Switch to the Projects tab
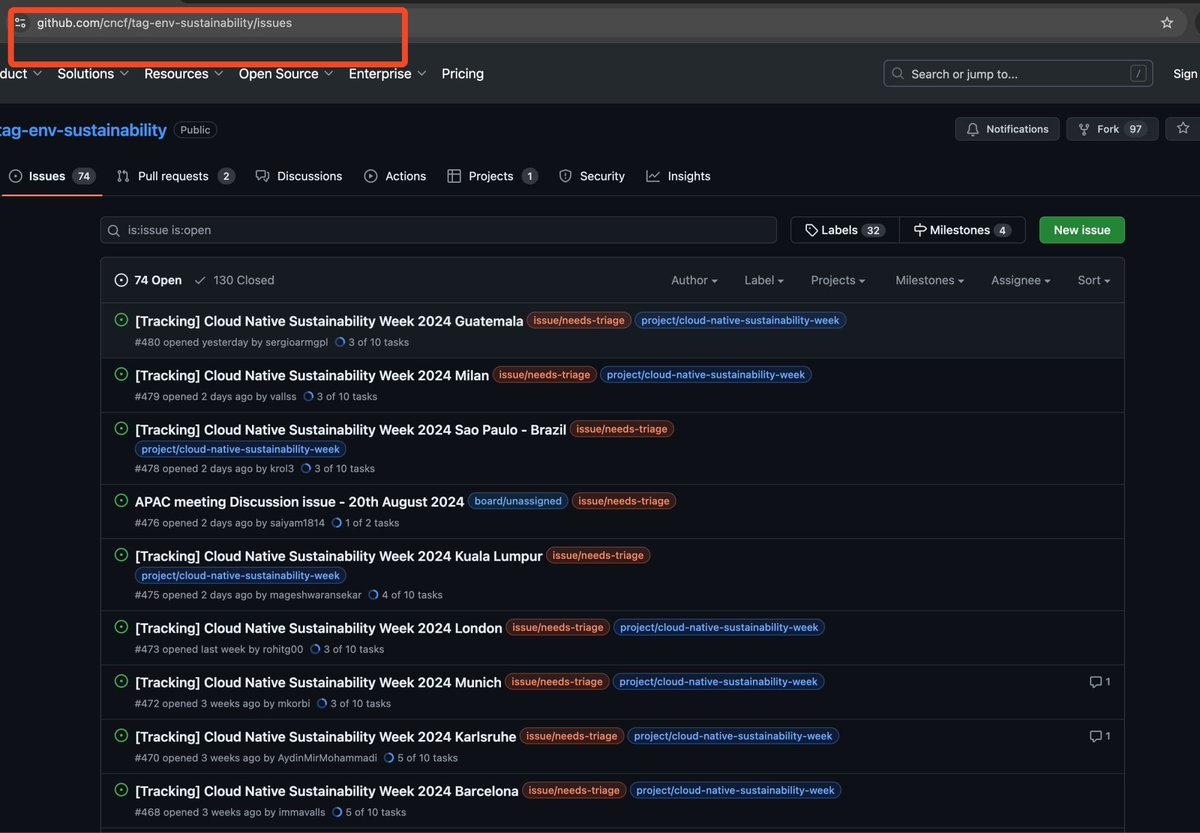This screenshot has width=1200, height=833. pos(492,176)
